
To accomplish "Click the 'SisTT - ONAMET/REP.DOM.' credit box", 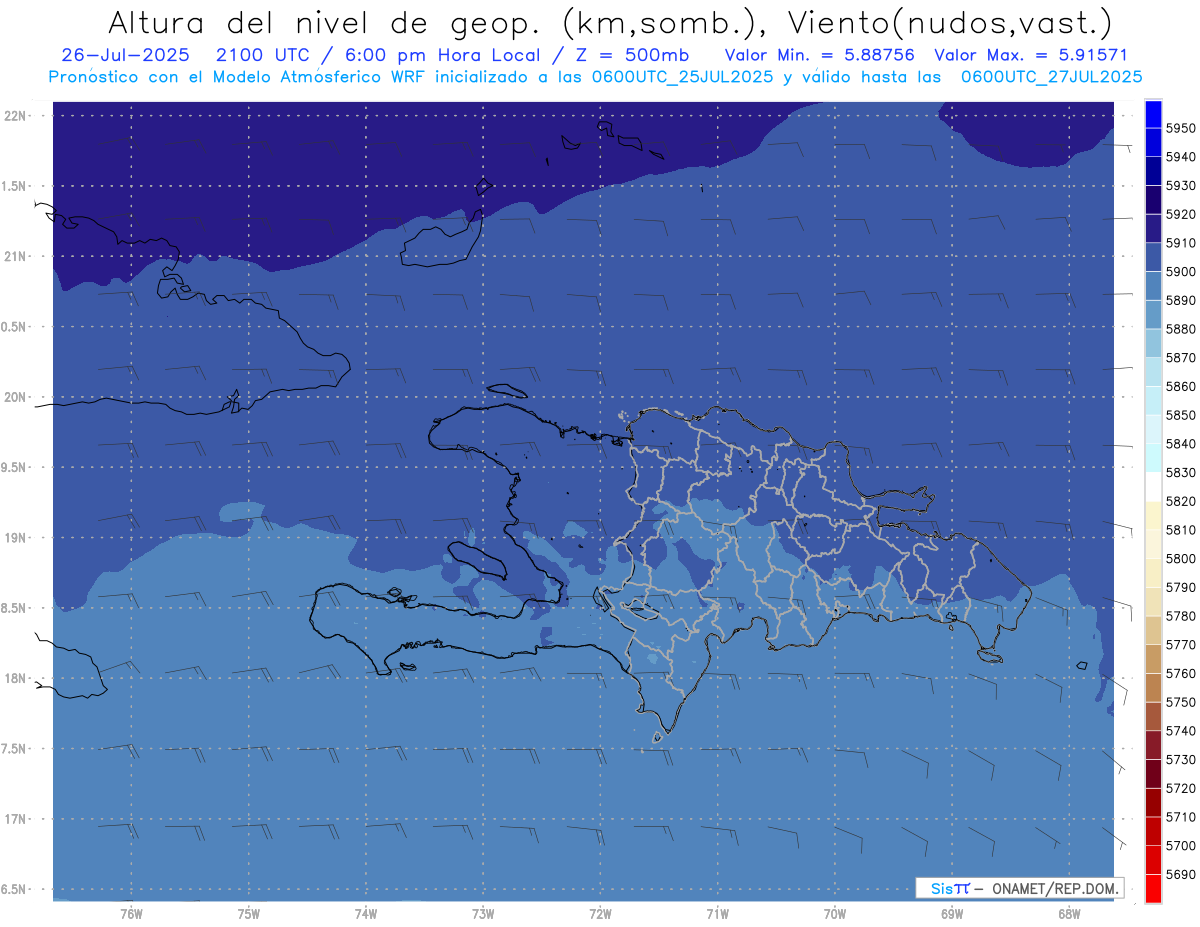I will tap(1020, 888).
